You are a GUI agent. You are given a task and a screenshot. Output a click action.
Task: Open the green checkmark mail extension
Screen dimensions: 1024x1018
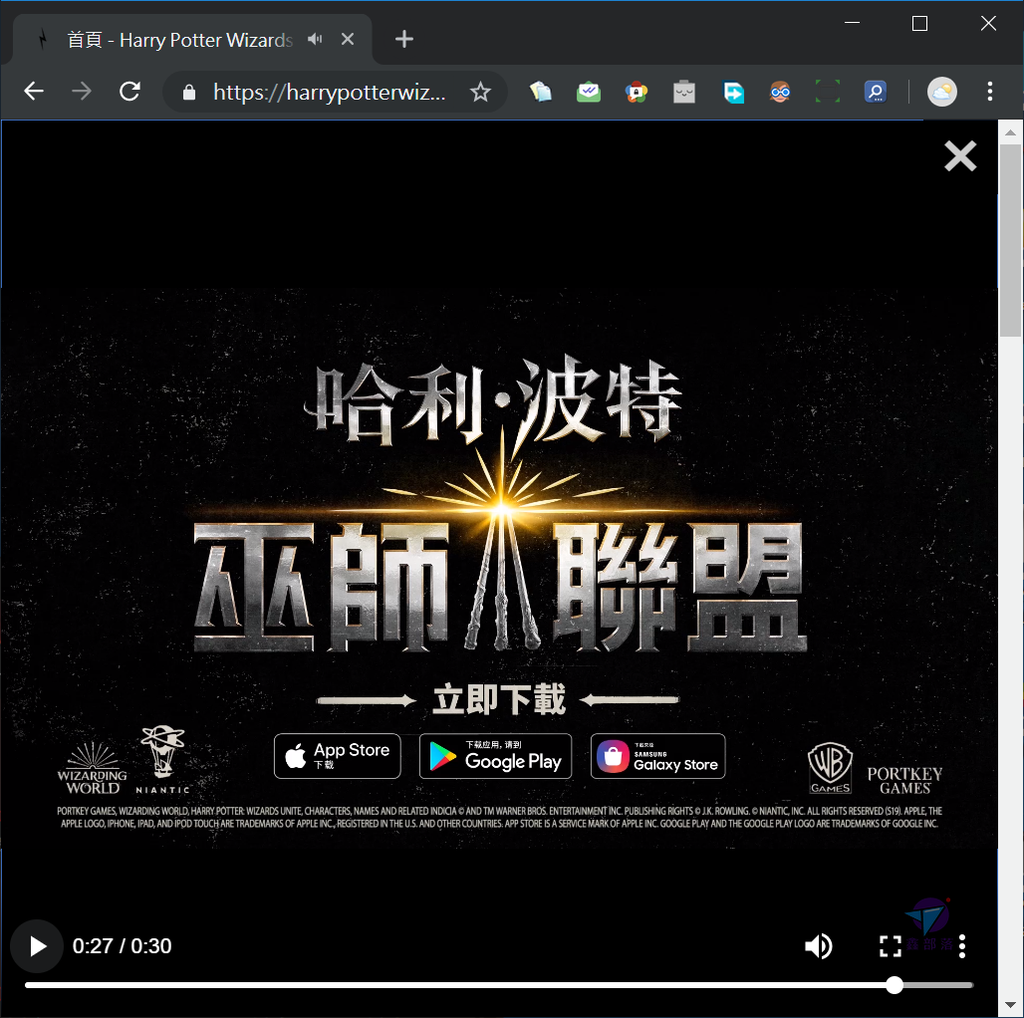(x=588, y=92)
